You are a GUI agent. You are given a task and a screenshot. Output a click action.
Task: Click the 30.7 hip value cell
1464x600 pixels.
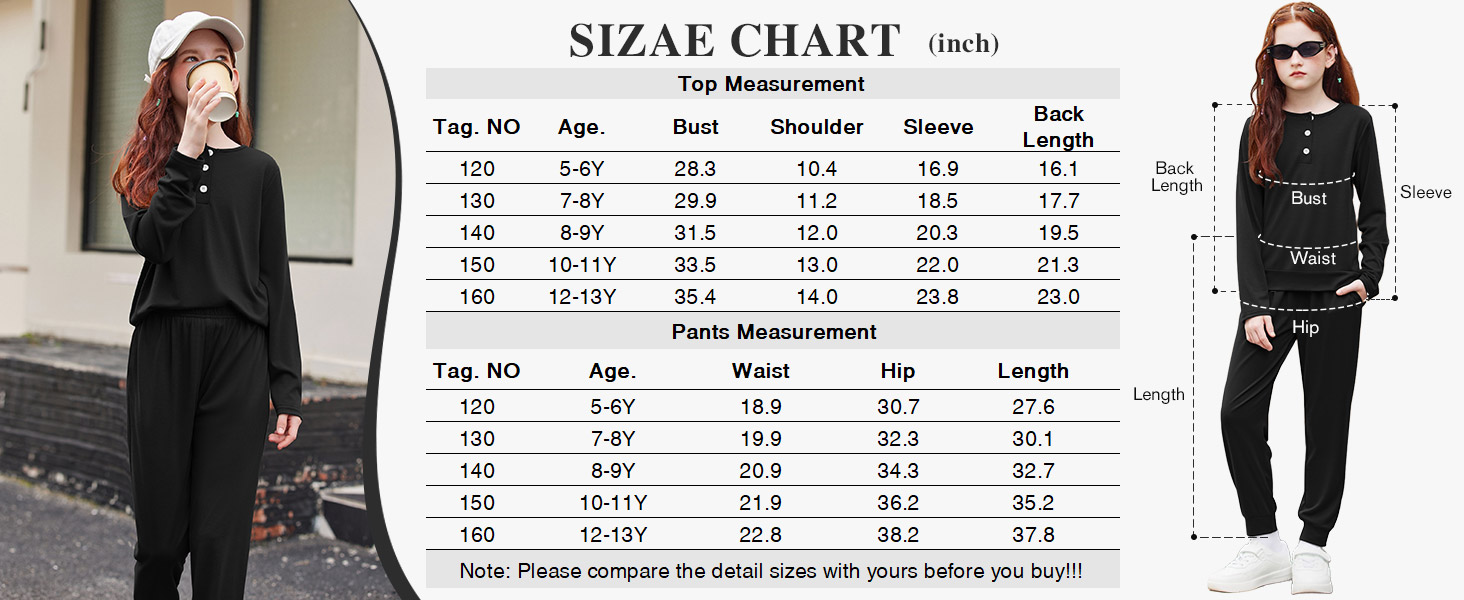point(897,407)
